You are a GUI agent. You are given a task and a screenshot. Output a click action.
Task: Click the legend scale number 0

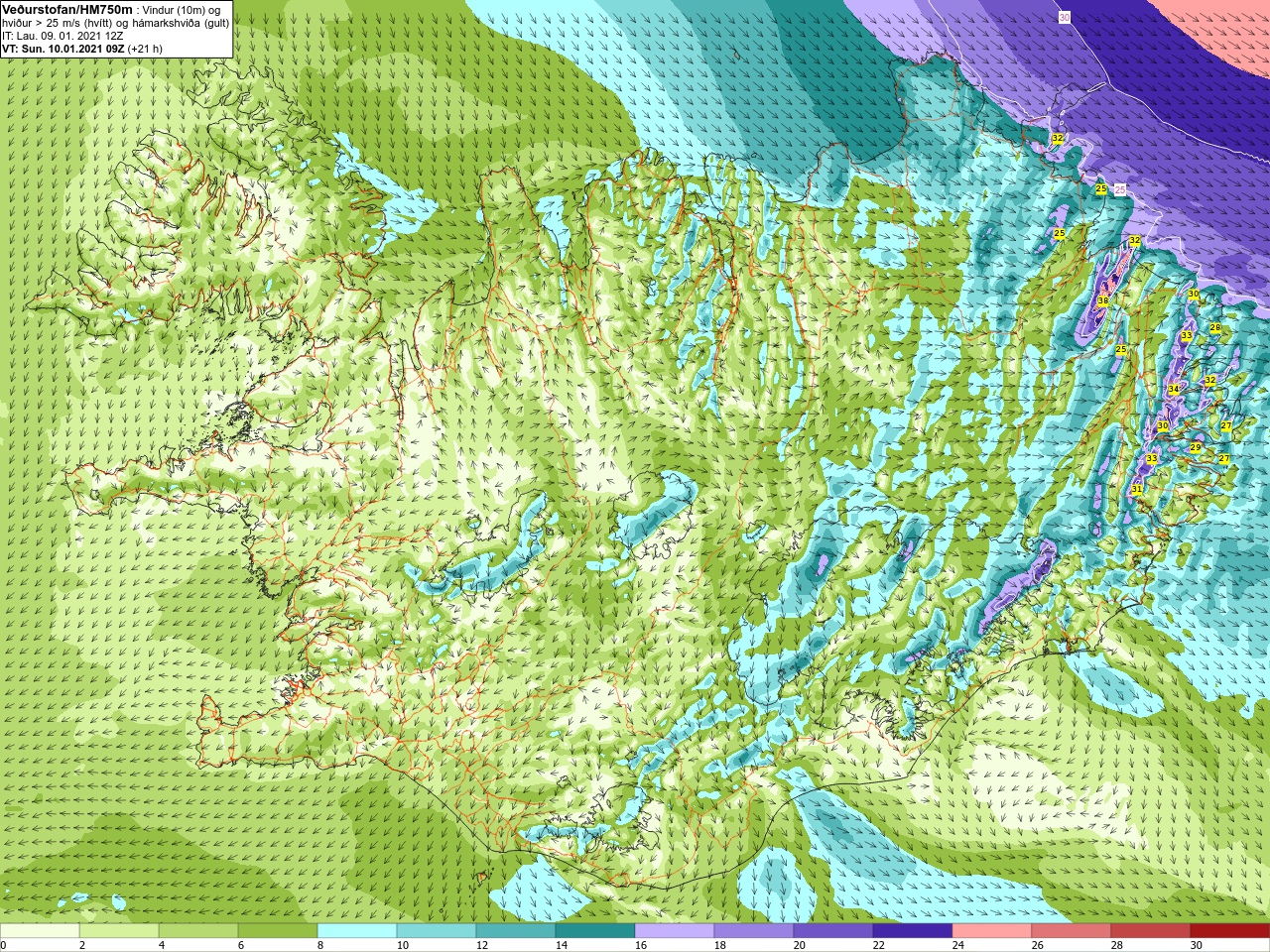[4, 945]
